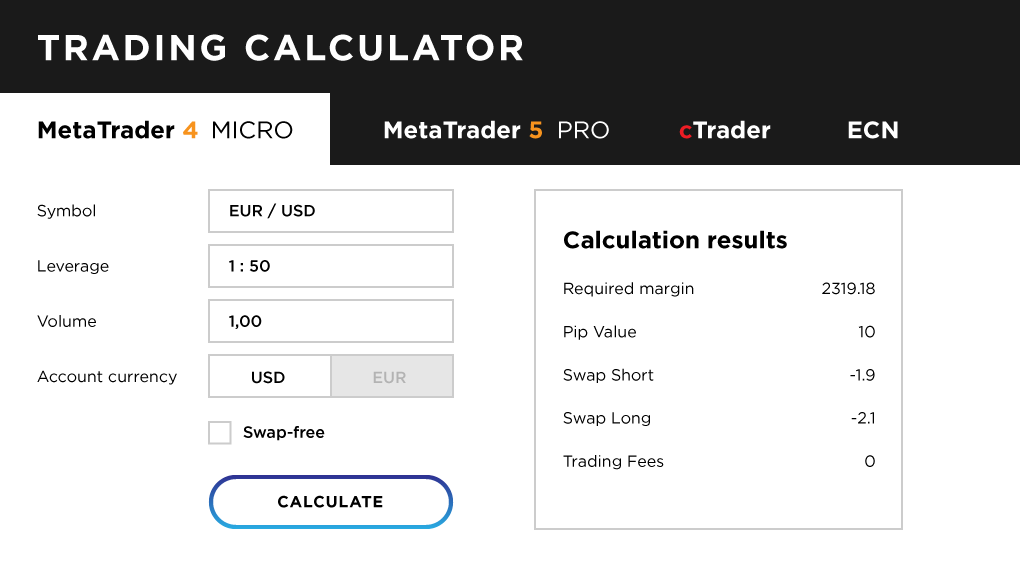Select the cTrader tab
Image resolution: width=1020 pixels, height=570 pixels.
(x=725, y=130)
